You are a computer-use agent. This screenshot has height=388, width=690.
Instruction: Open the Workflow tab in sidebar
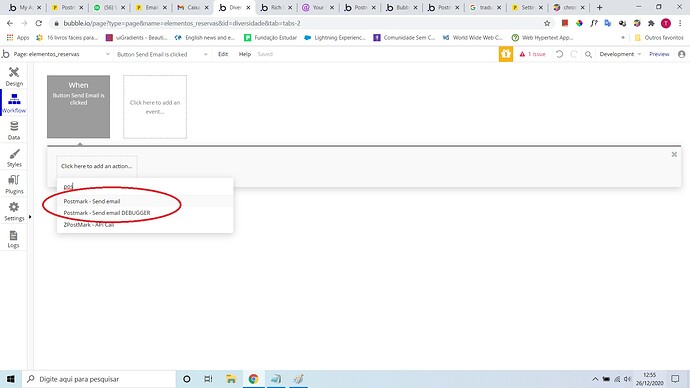click(x=14, y=103)
